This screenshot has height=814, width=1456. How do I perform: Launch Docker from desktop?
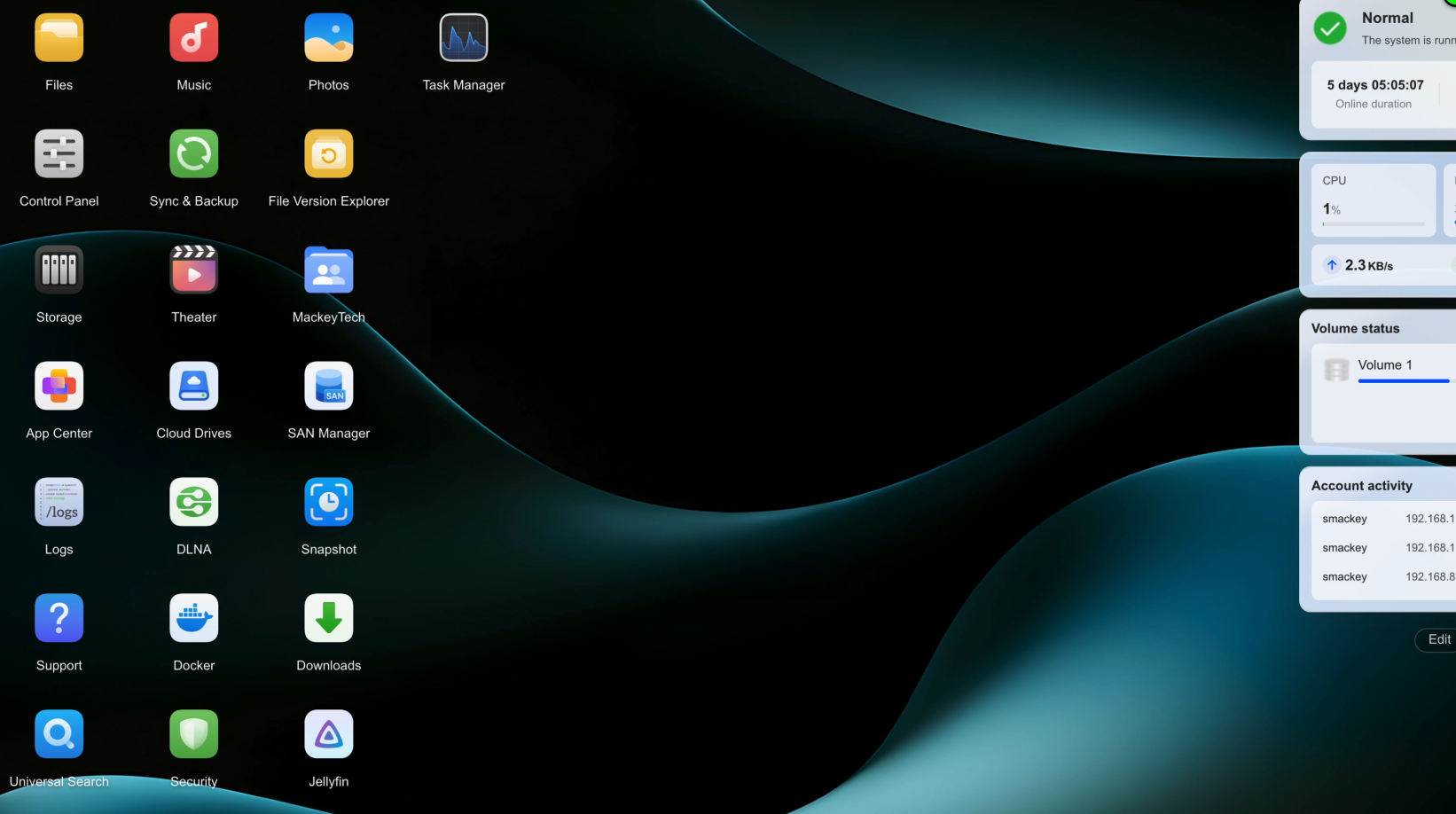click(193, 618)
